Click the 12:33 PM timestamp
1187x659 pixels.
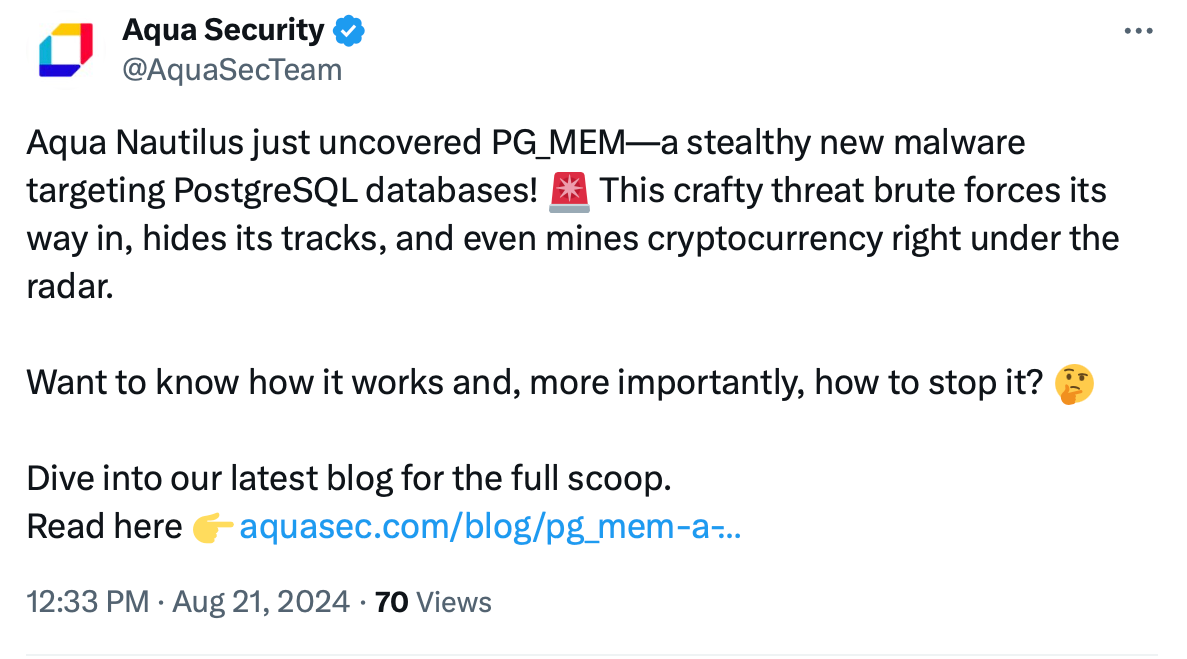point(88,602)
